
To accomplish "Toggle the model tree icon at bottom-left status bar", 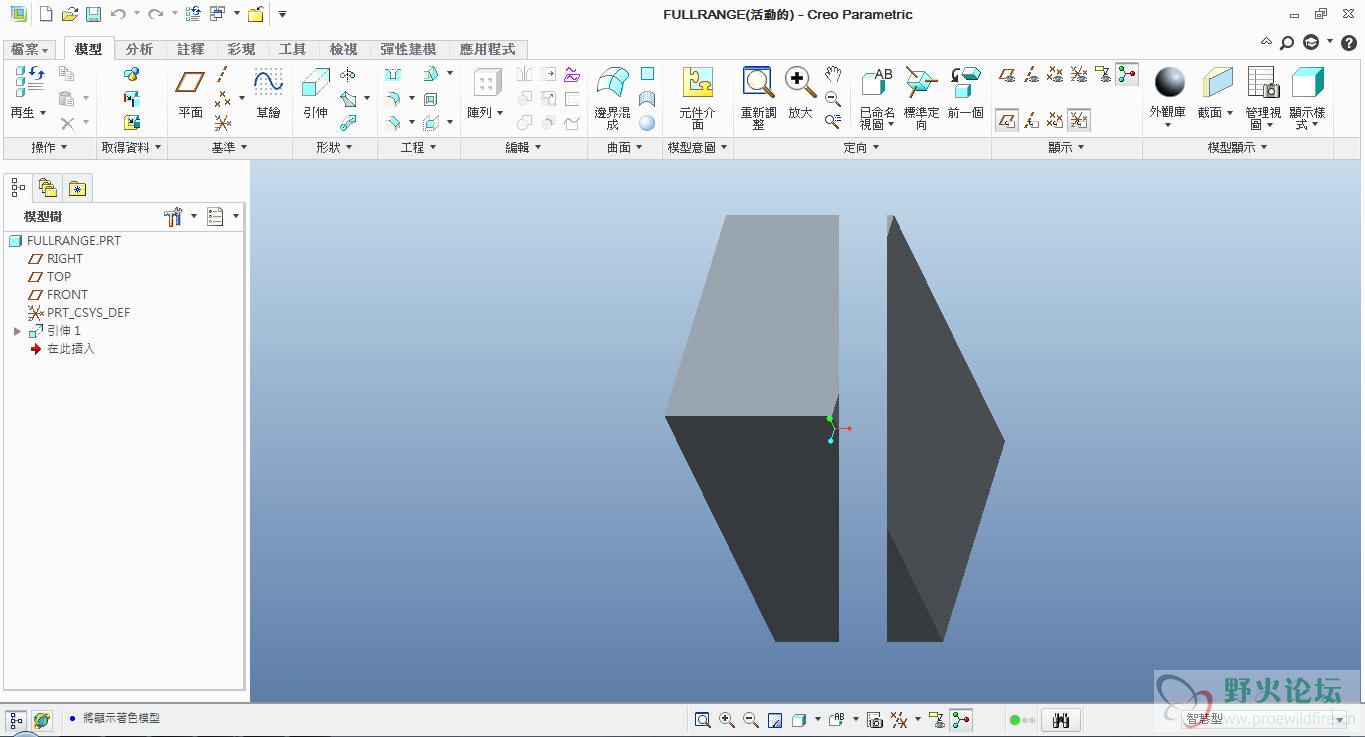I will pos(16,720).
